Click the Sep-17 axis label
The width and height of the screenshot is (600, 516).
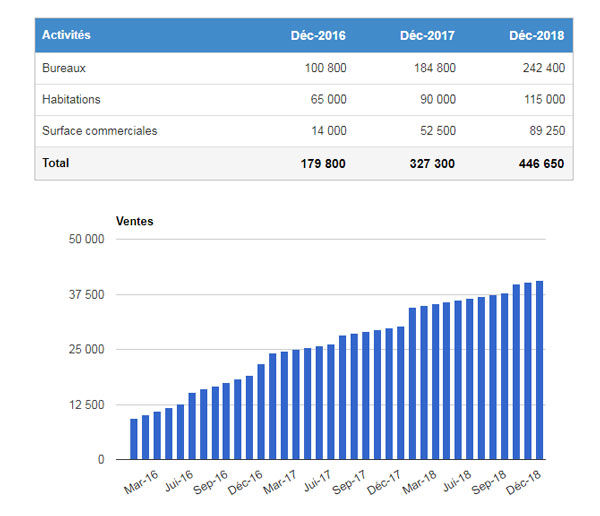click(x=349, y=482)
